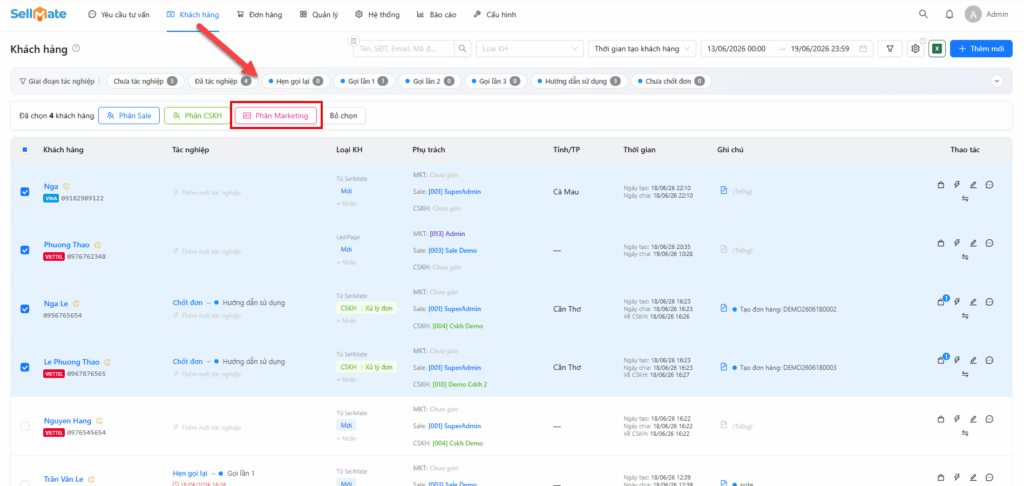This screenshot has width=1024, height=486.
Task: Filter by Đã tác nghiệp stage
Action: (x=223, y=82)
